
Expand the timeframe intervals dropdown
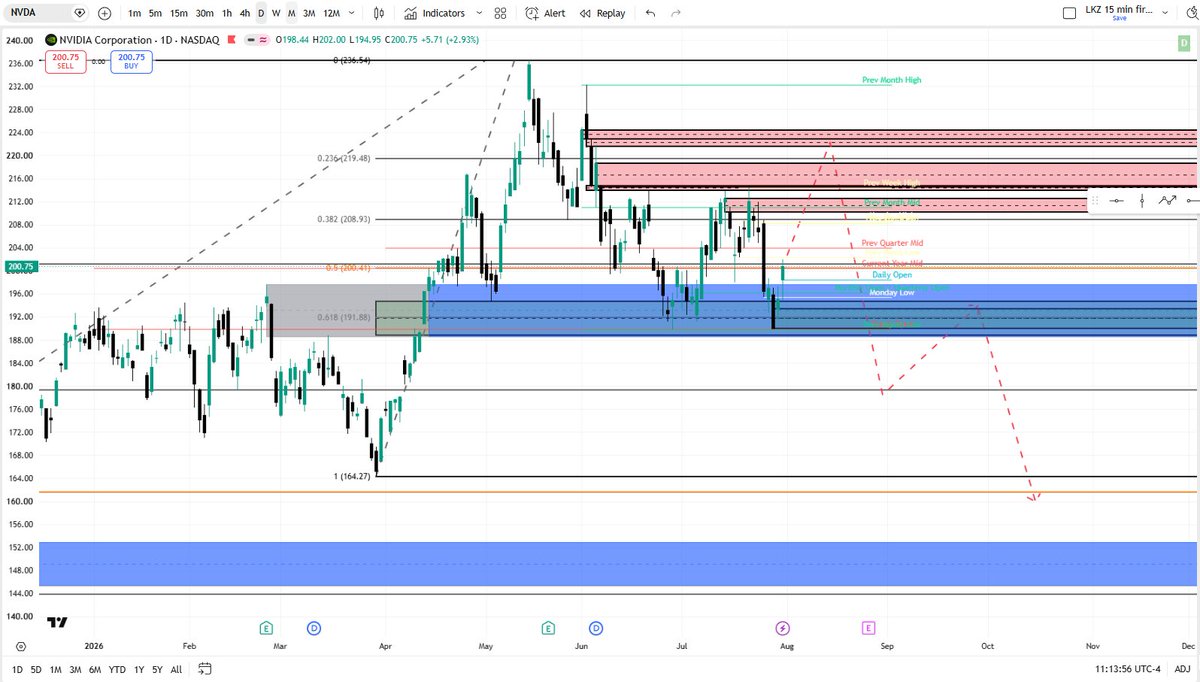pos(352,13)
